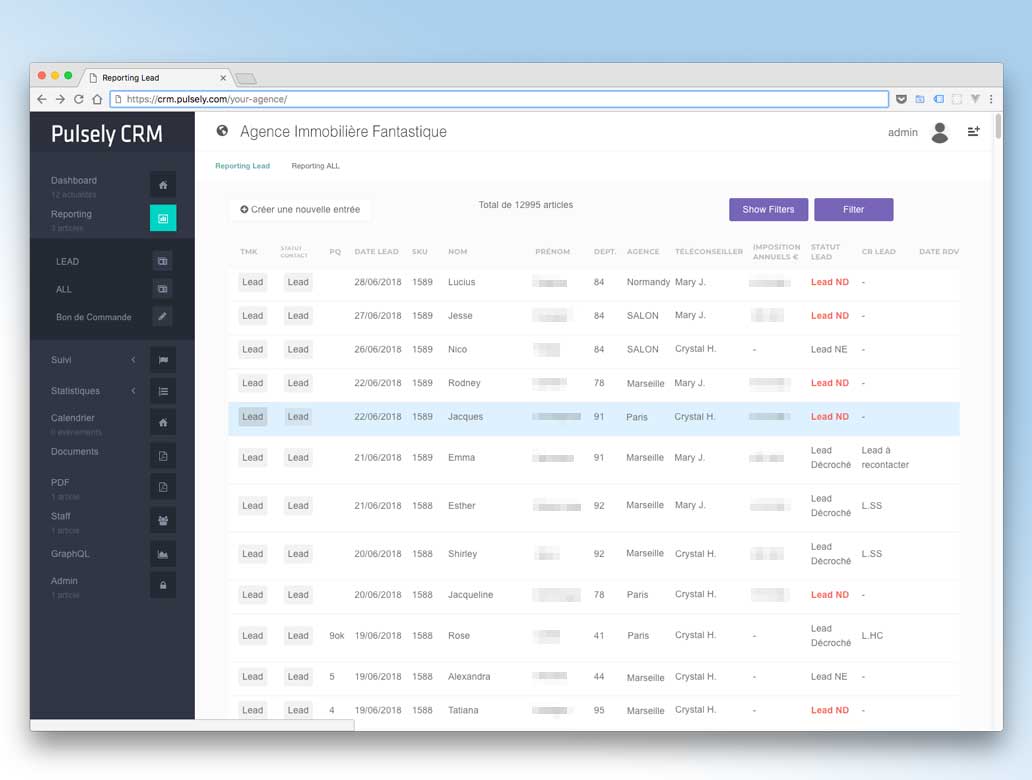
Task: Select the LEAD sidebar submenu item
Action: pyautogui.click(x=67, y=261)
